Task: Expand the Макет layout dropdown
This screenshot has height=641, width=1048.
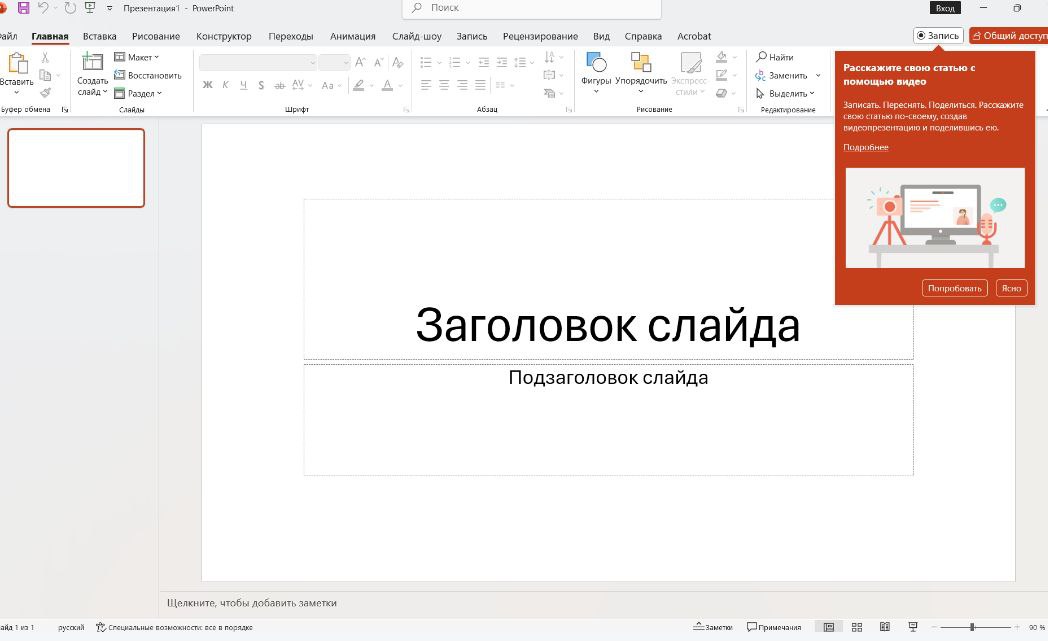Action: (x=137, y=57)
